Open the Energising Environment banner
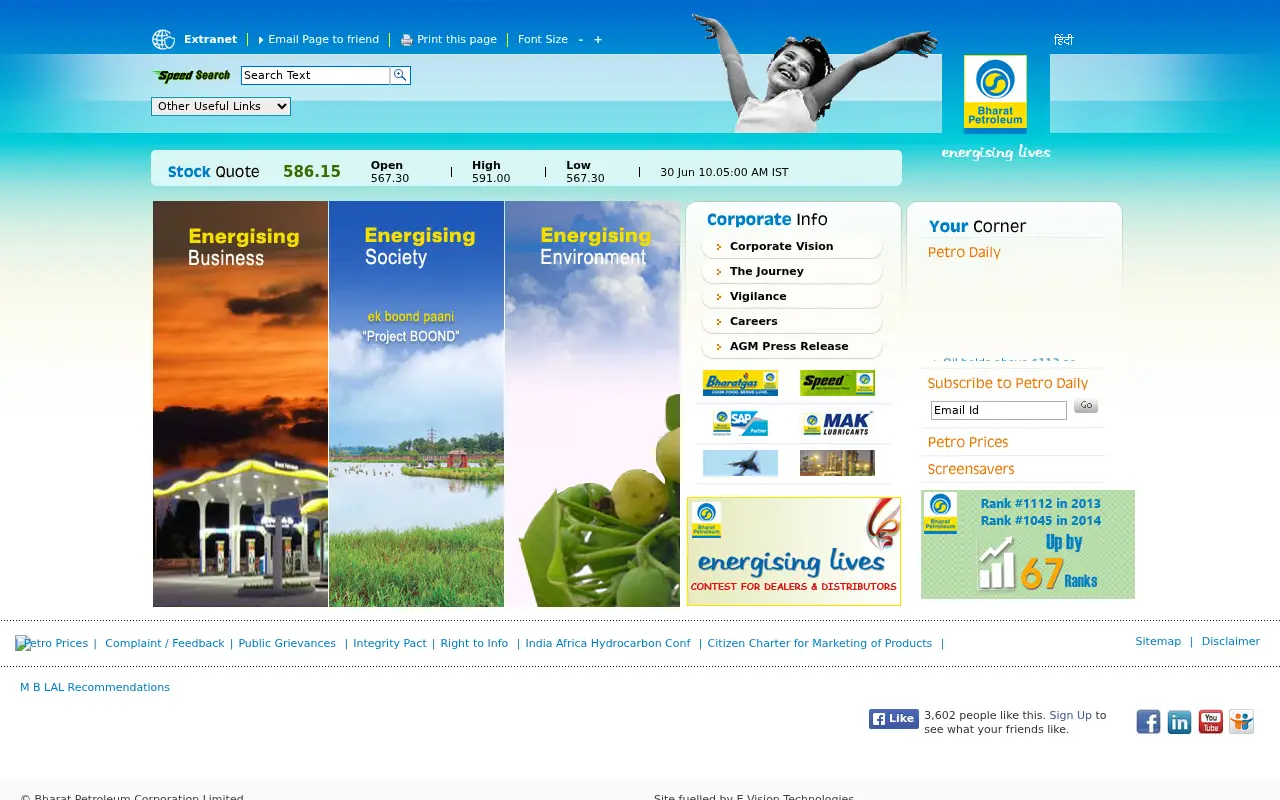1280x800 pixels. pos(592,404)
